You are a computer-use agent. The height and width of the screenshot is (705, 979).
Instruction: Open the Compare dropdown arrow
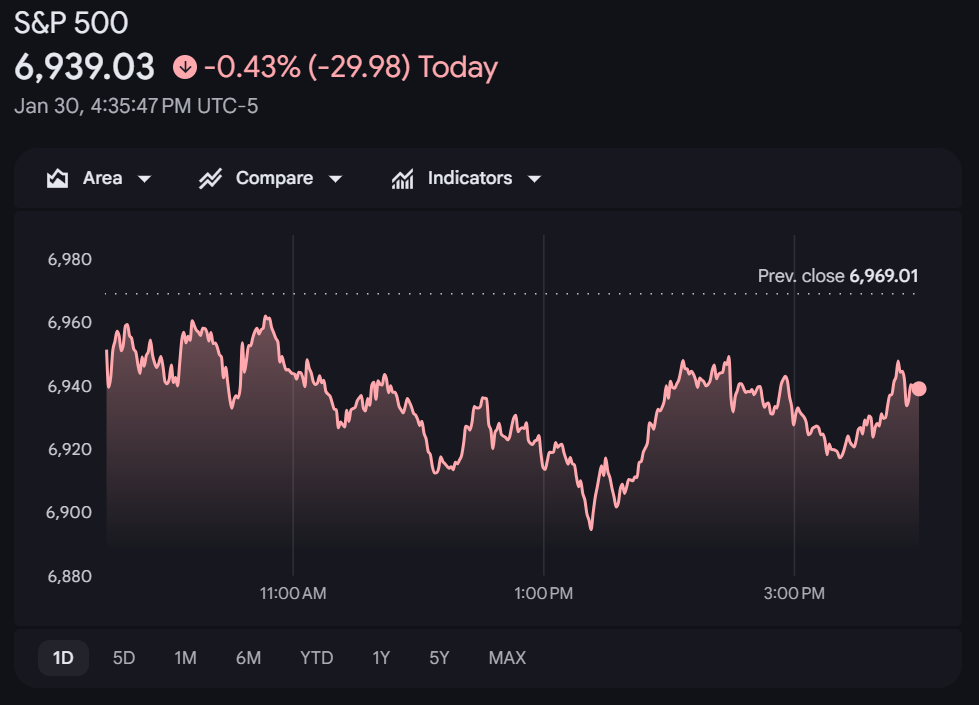click(335, 179)
